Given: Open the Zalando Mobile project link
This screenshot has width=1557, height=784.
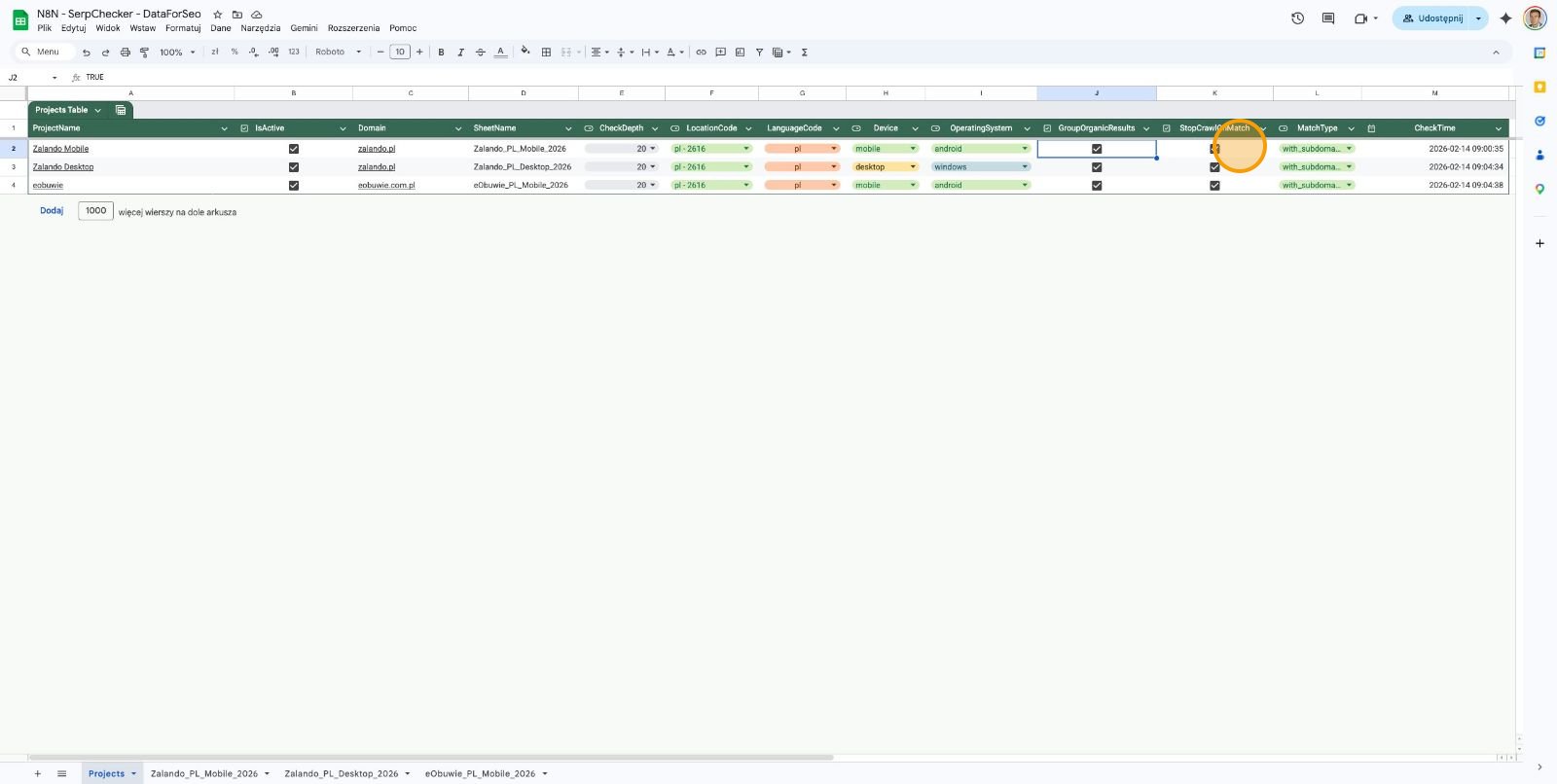Looking at the screenshot, I should click(60, 149).
